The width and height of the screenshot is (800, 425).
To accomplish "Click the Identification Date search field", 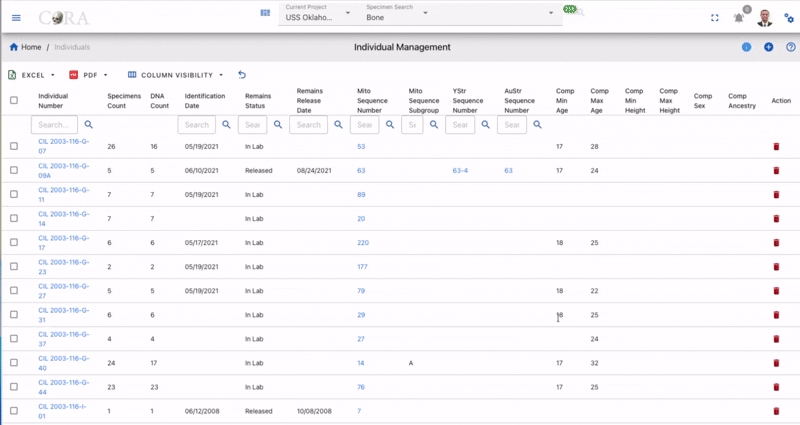I will [x=196, y=124].
